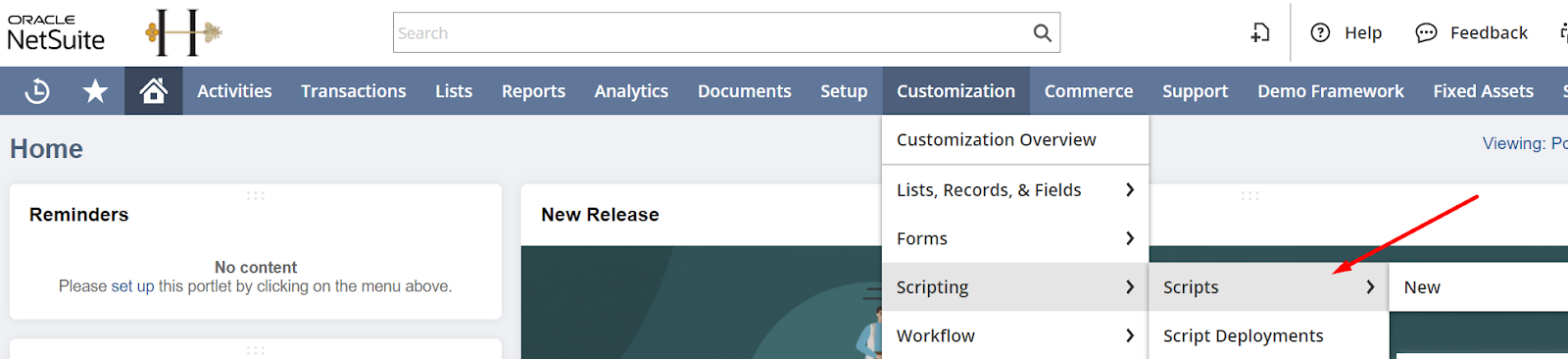The width and height of the screenshot is (1568, 359).
Task: Open the Analytics menu
Action: (x=631, y=91)
